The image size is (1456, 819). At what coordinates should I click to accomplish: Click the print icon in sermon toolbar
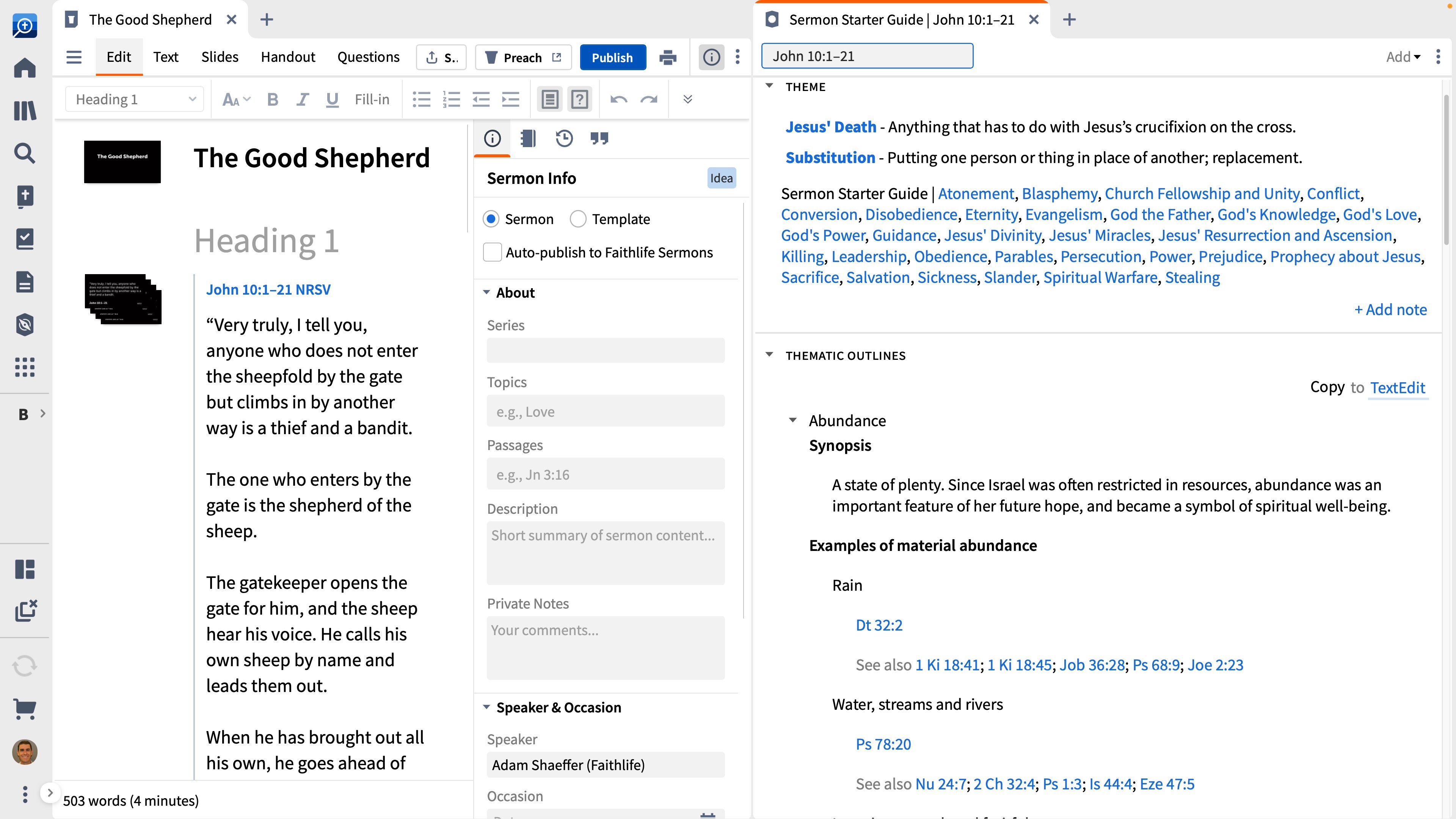667,57
